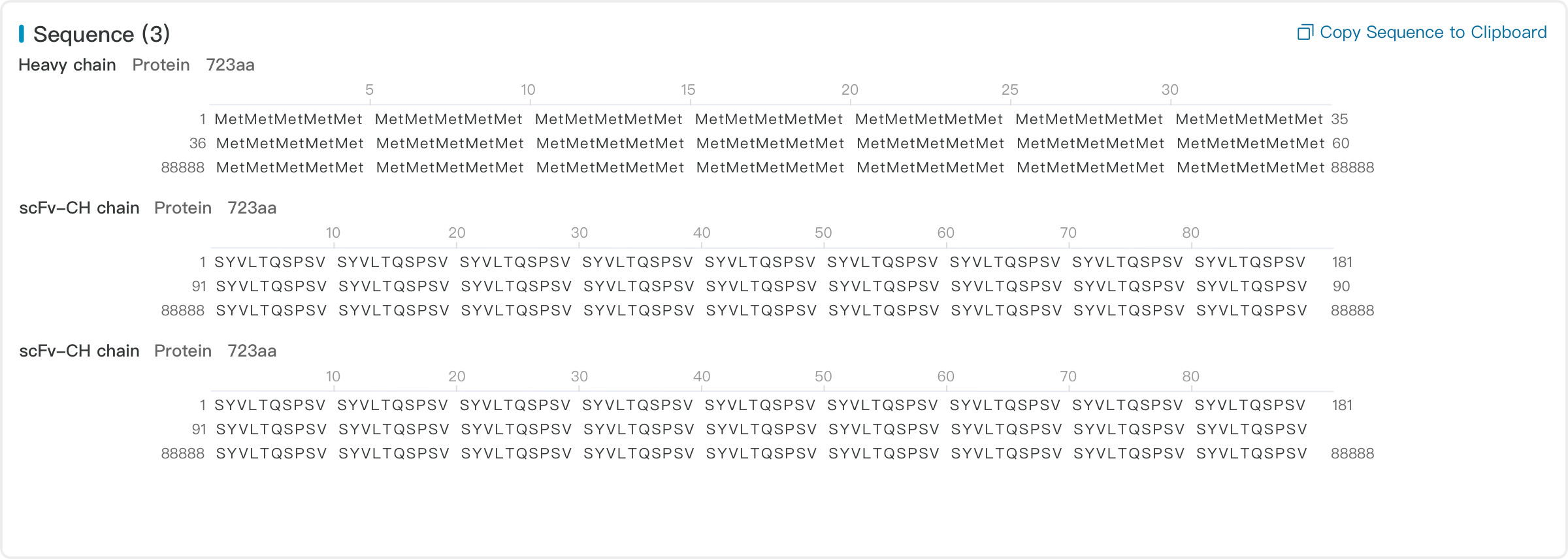Click first Met block in Heavy chain row 1
This screenshot has height=559, width=1568.
(x=288, y=119)
